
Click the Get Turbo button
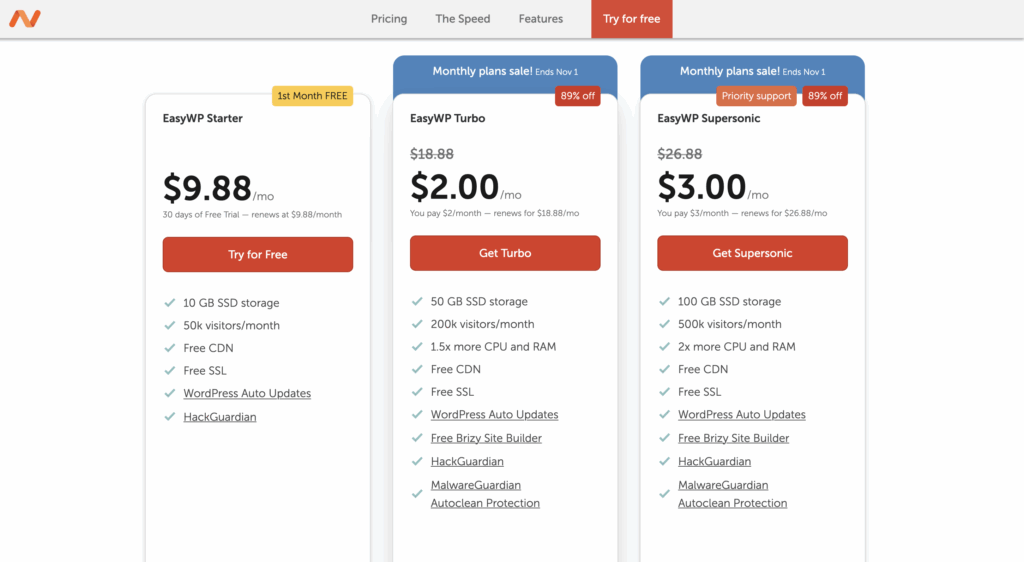click(x=505, y=253)
